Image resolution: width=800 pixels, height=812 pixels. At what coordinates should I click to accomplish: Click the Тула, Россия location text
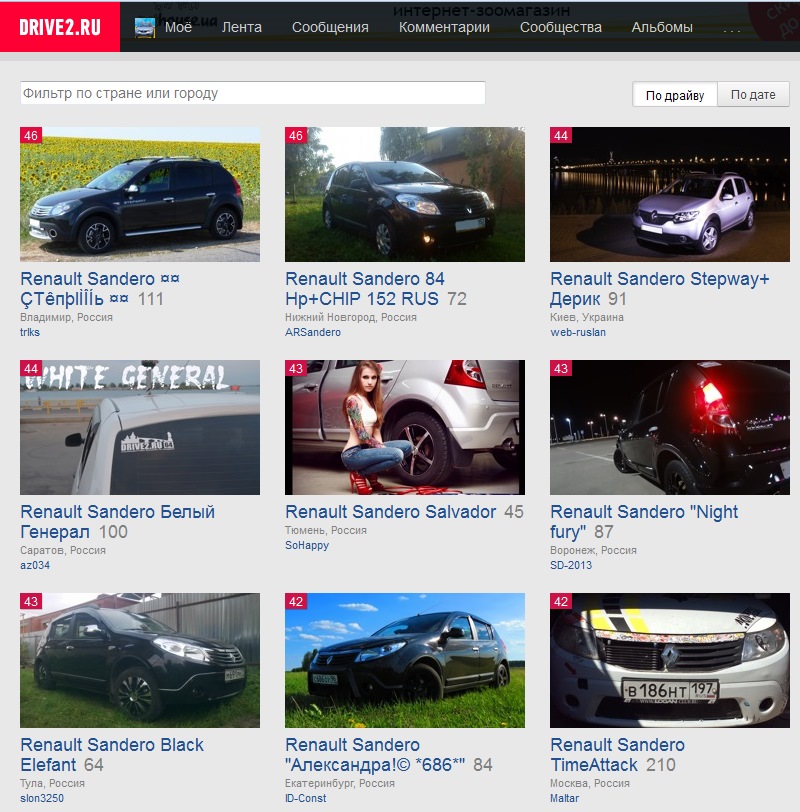pos(52,783)
